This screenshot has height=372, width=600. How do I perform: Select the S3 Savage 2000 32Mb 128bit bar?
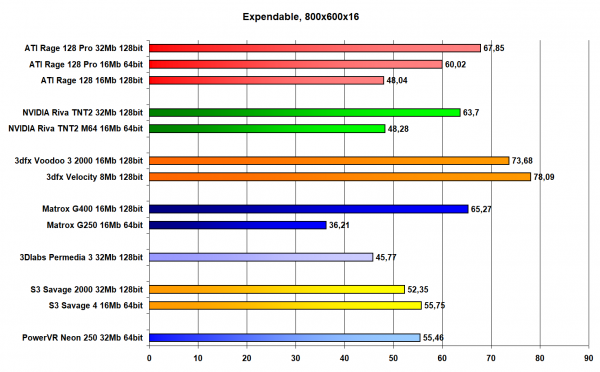tap(277, 289)
